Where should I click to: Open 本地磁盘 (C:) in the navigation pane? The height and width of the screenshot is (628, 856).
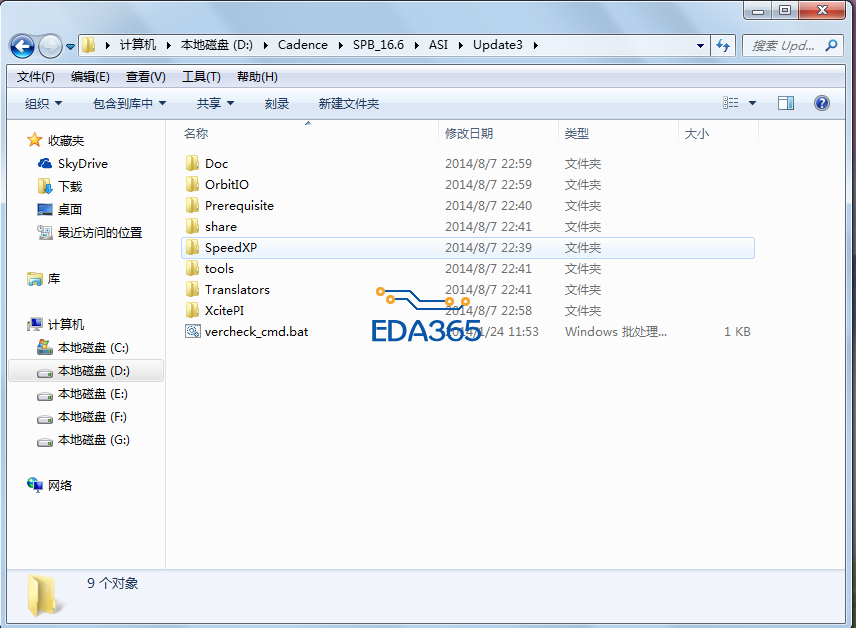click(93, 348)
